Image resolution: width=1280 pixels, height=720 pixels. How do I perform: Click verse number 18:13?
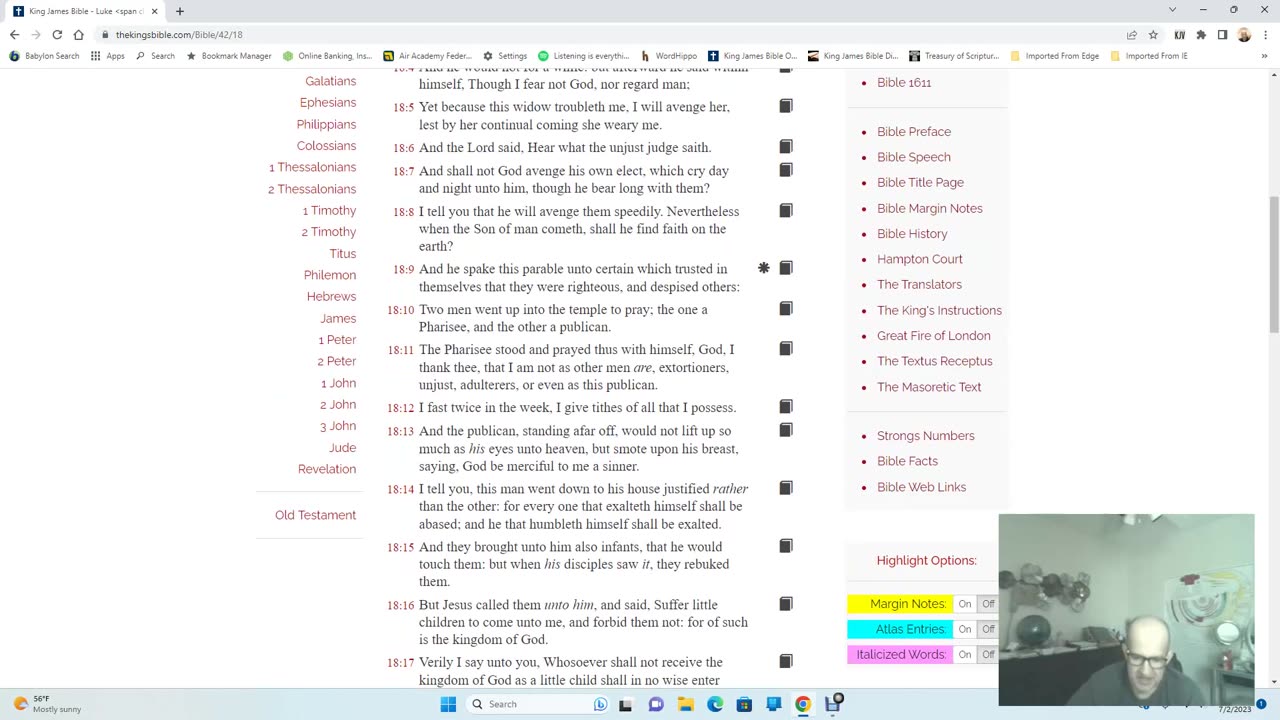(401, 432)
